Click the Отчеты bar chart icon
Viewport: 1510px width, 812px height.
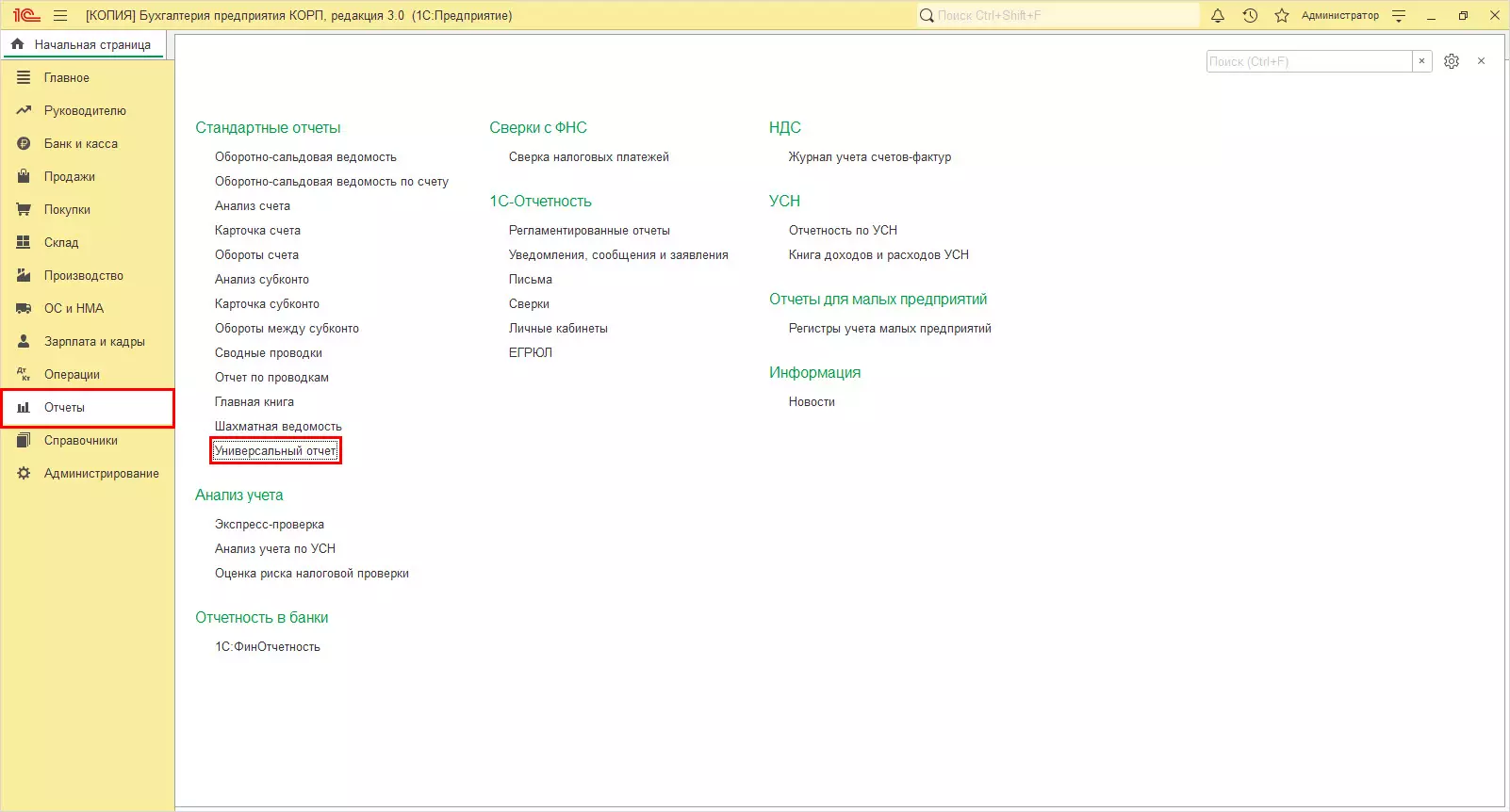tap(24, 407)
